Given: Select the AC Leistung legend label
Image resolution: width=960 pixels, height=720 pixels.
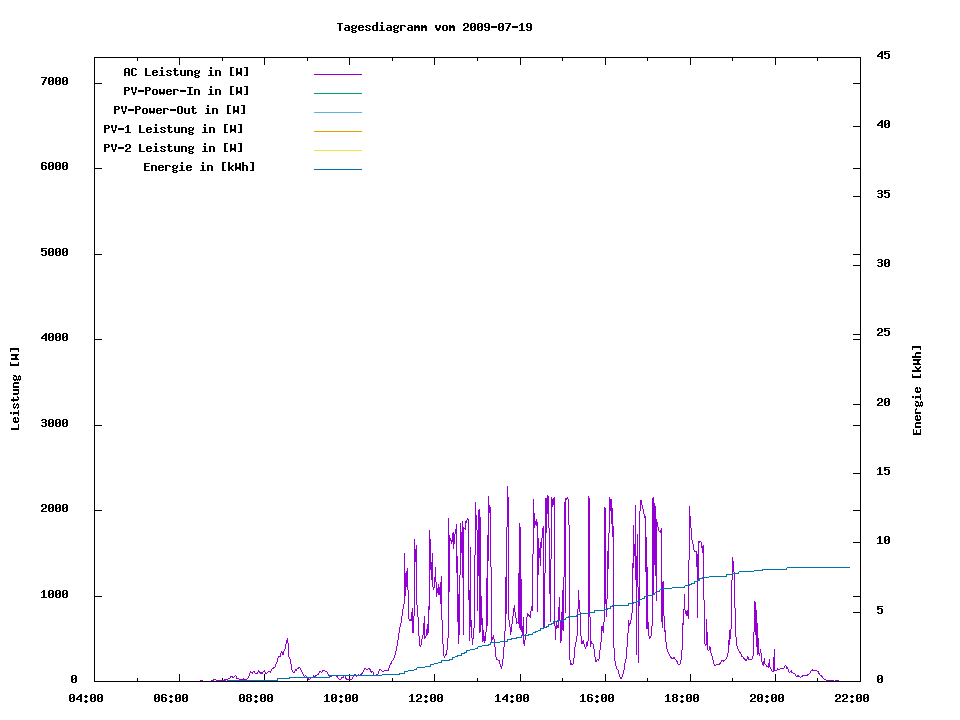Looking at the screenshot, I should pos(186,72).
